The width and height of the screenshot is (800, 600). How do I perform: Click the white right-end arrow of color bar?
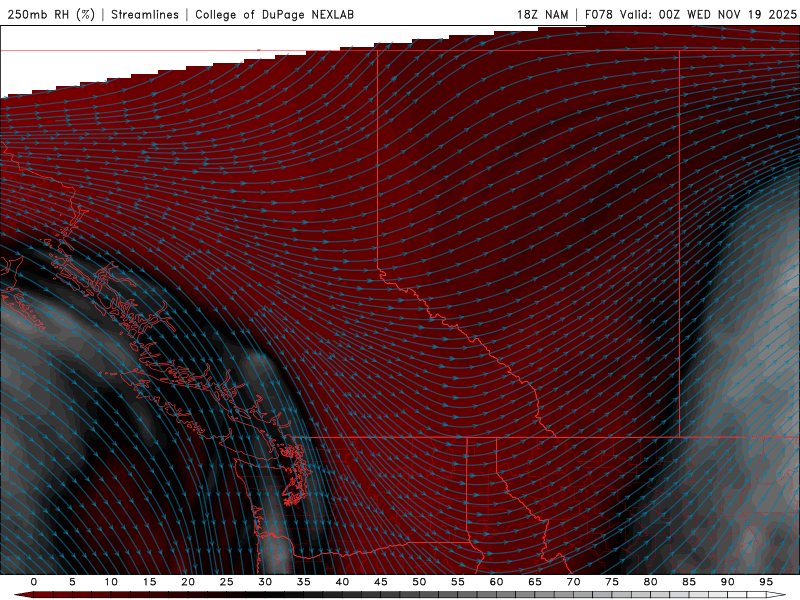click(x=777, y=595)
